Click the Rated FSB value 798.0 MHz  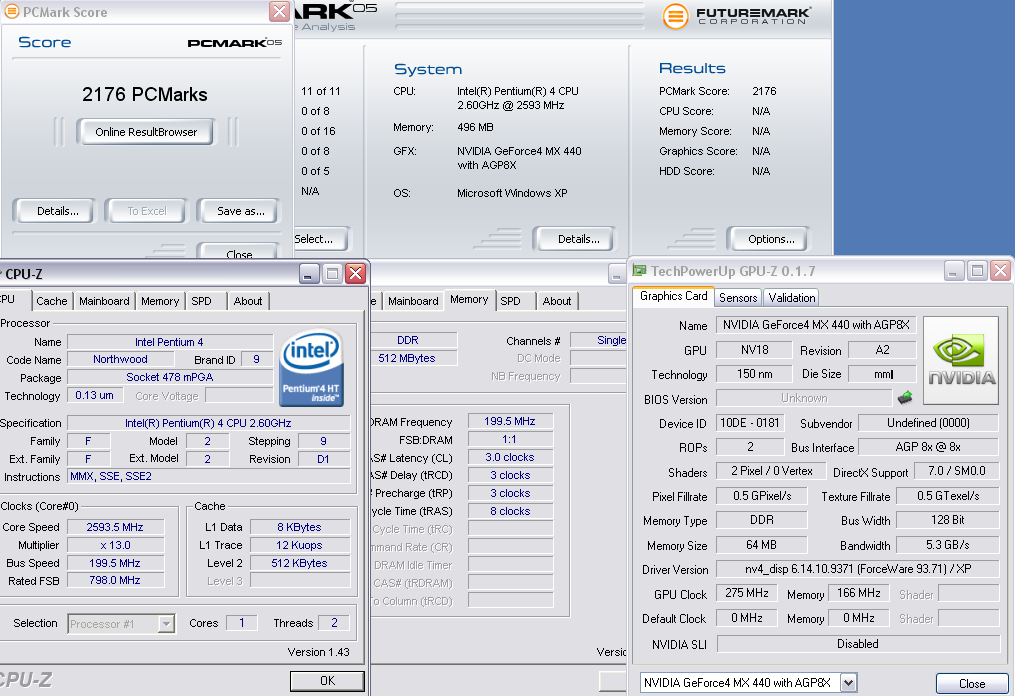tap(115, 581)
